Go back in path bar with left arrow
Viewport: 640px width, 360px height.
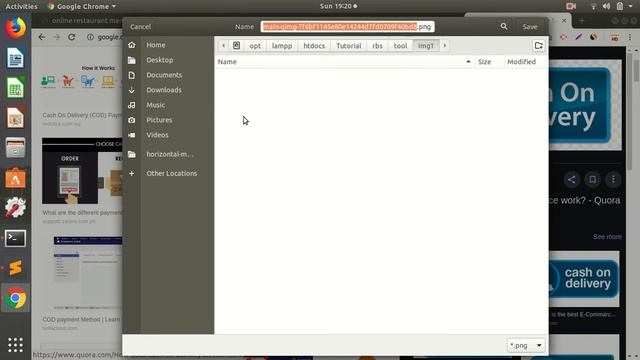(x=223, y=45)
